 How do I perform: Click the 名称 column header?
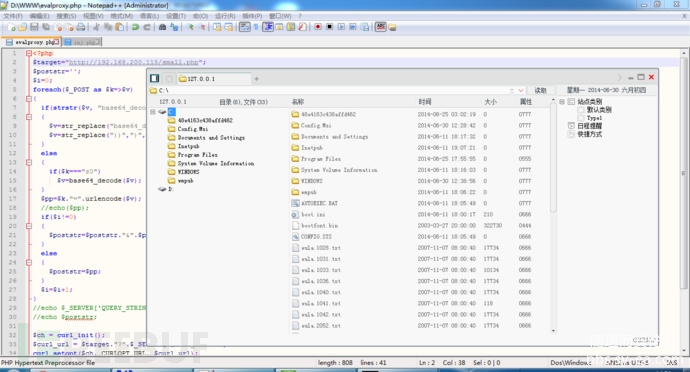pos(298,102)
